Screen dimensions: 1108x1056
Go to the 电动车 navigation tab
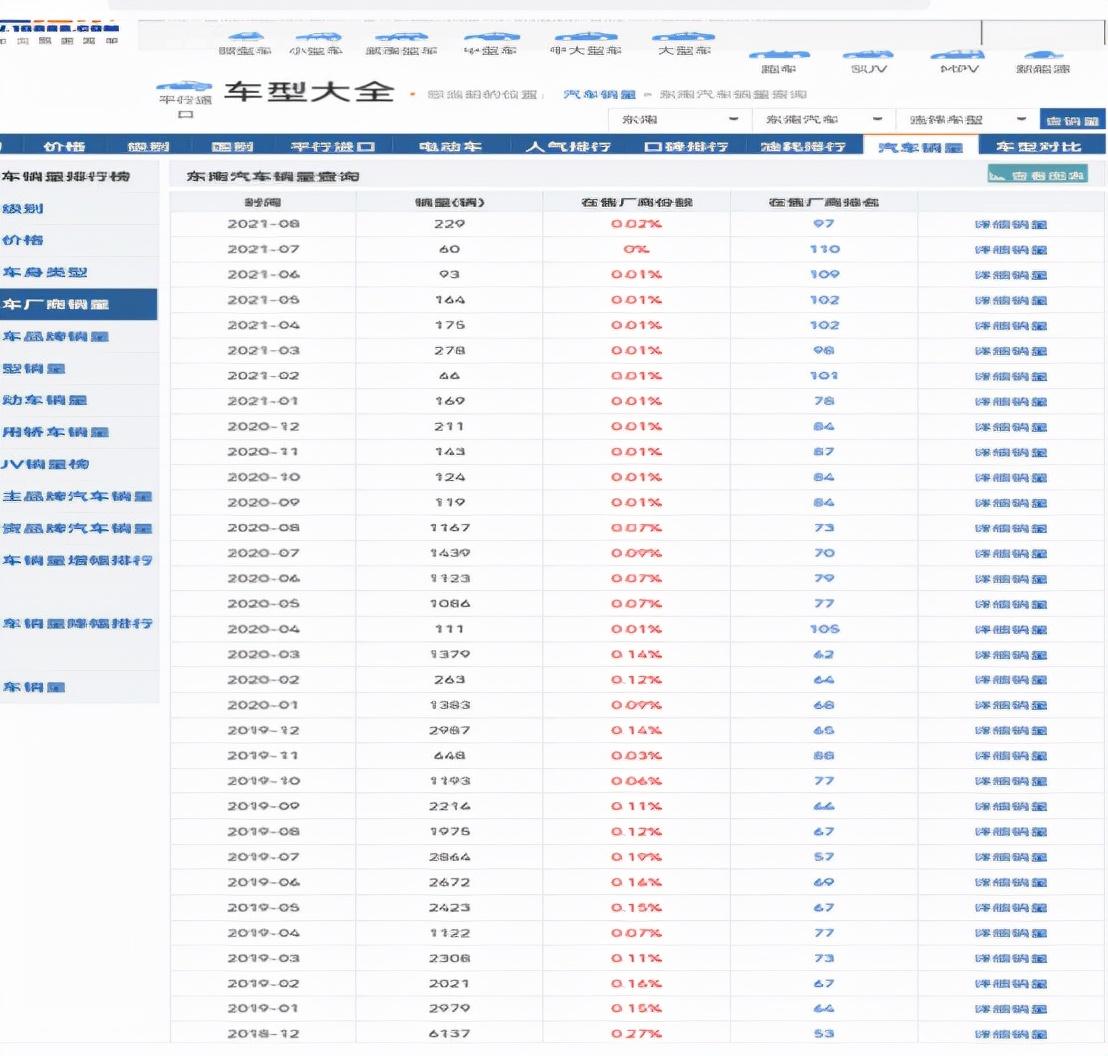450,147
